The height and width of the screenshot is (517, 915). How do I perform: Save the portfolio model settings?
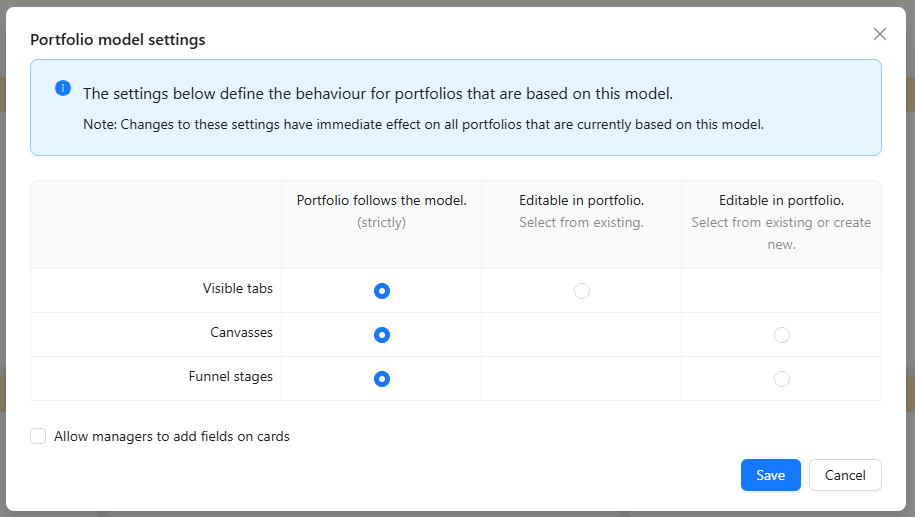click(770, 475)
